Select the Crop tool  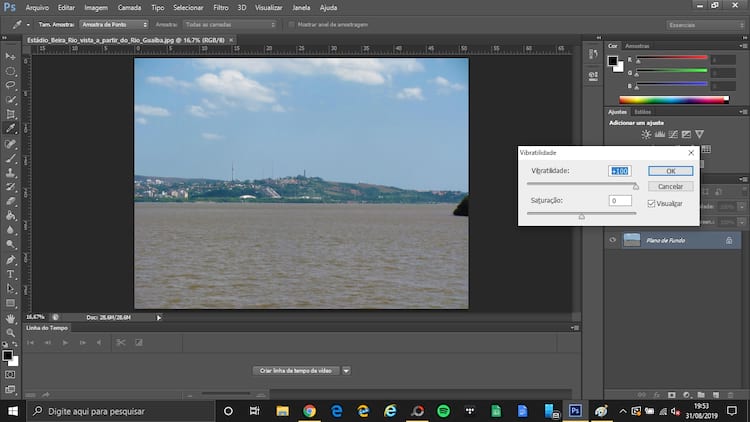point(10,114)
